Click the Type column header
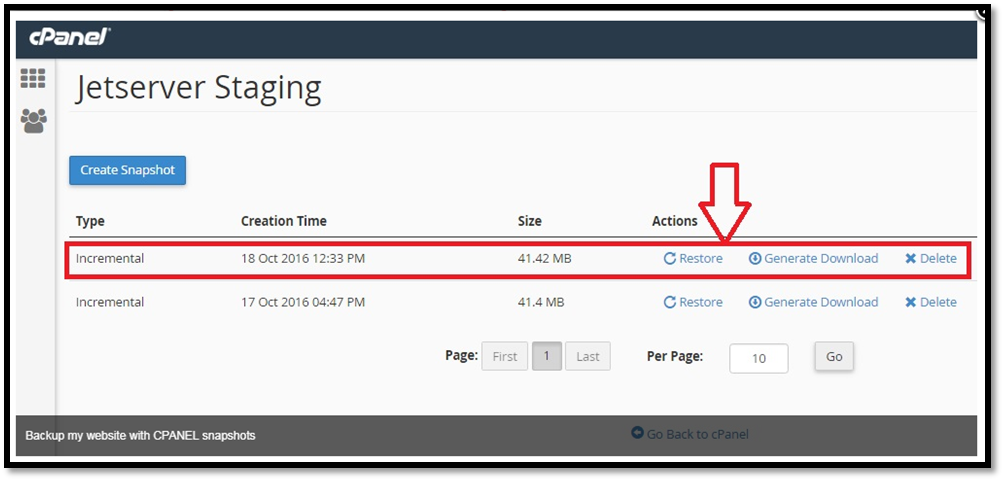The height and width of the screenshot is (481, 1004). (x=90, y=222)
